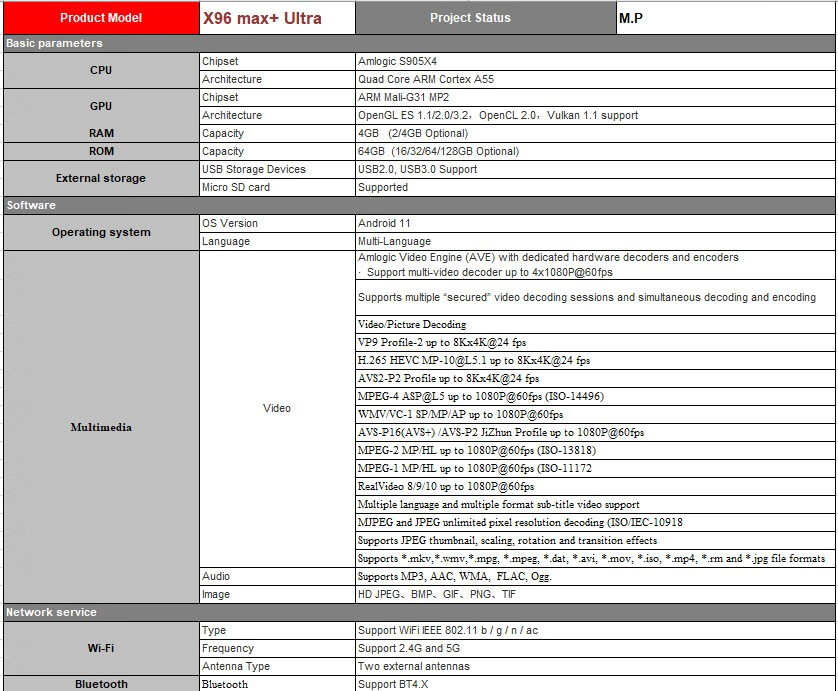Viewport: 838px width, 691px height.
Task: Click the "GPU" category cell
Action: click(101, 106)
